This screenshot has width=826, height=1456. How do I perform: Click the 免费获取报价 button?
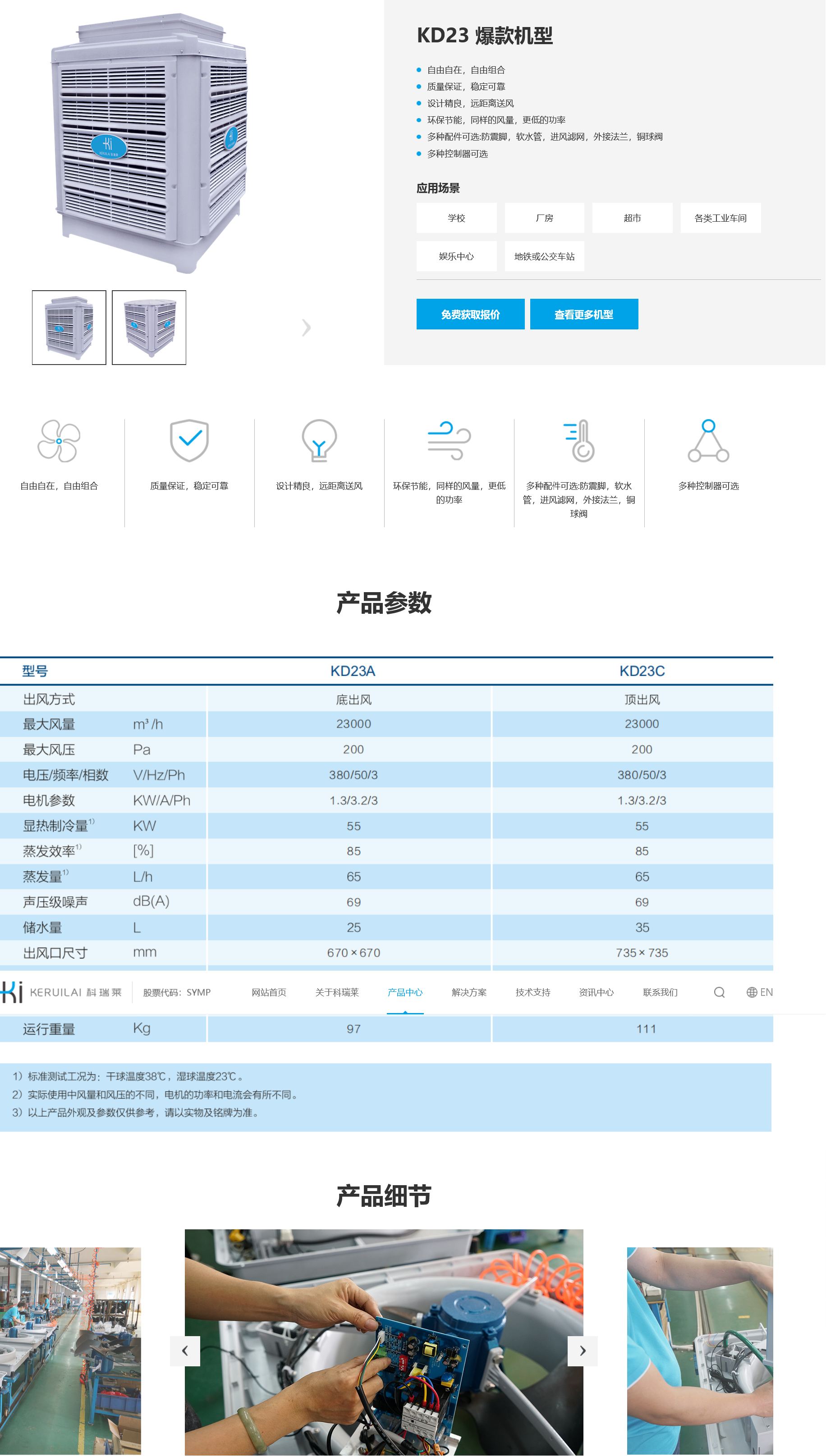tap(470, 314)
